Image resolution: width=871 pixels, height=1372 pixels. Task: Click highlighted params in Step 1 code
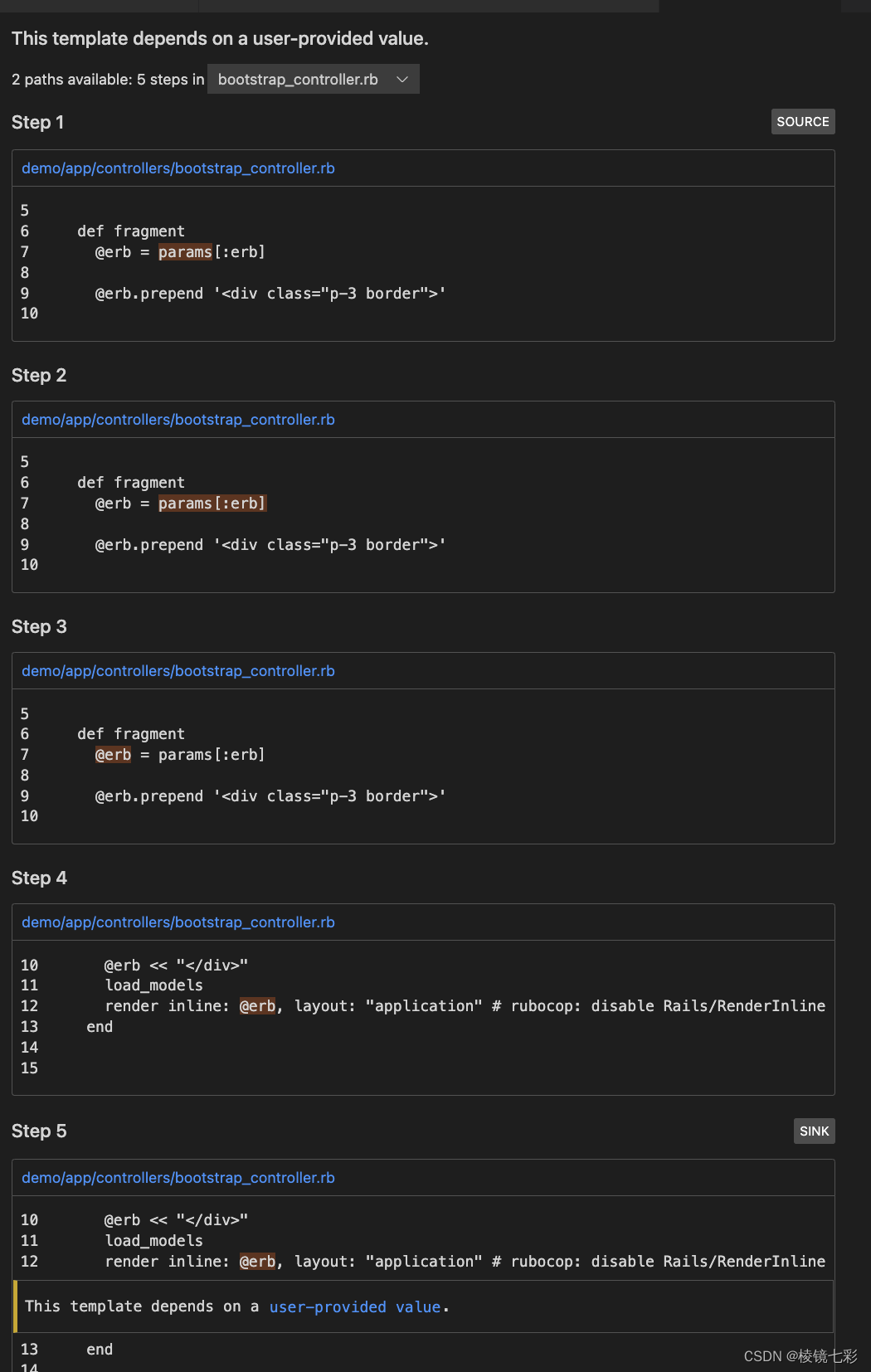(x=185, y=252)
